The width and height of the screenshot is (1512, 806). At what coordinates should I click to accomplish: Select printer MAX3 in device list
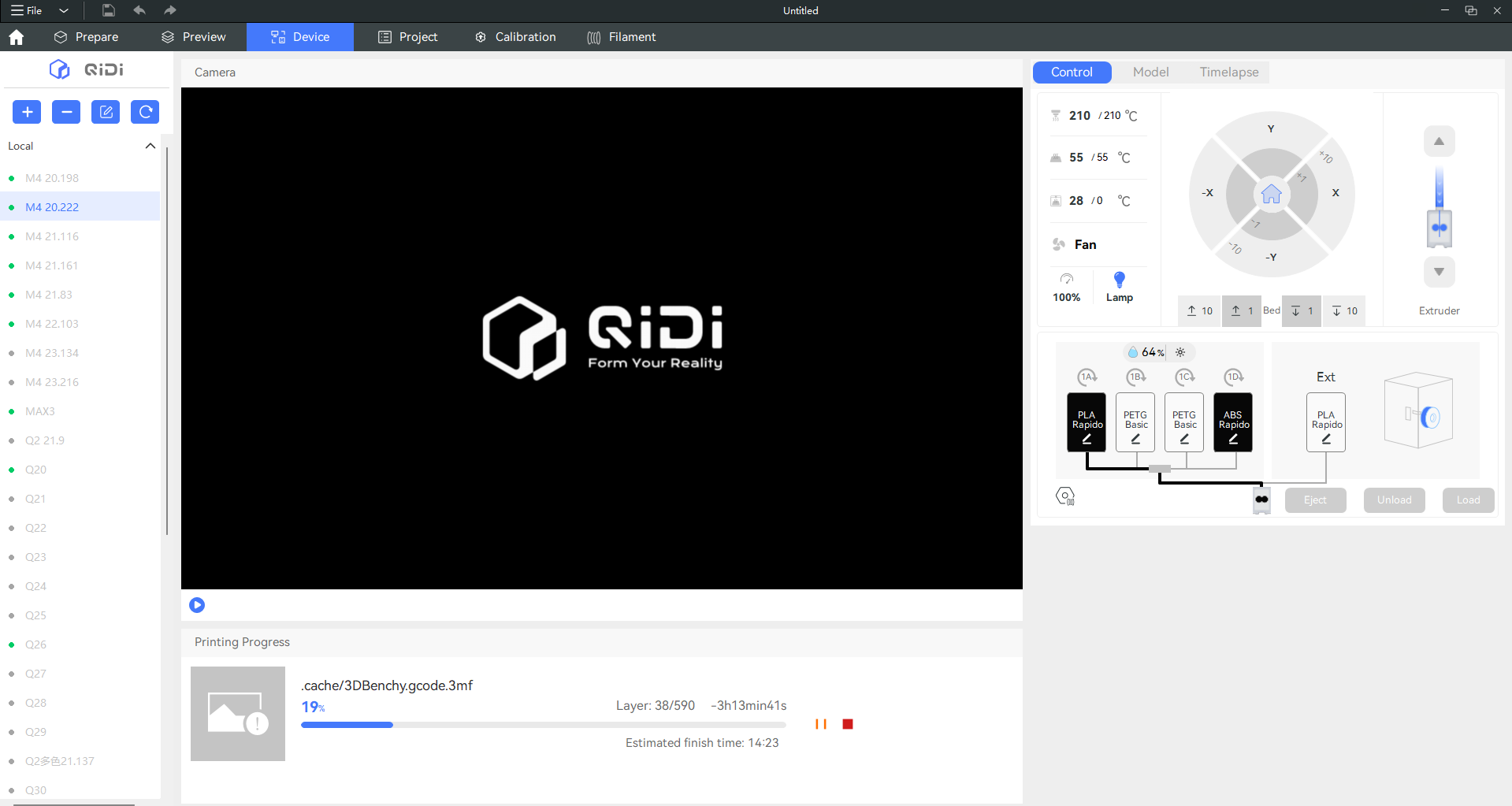coord(81,411)
